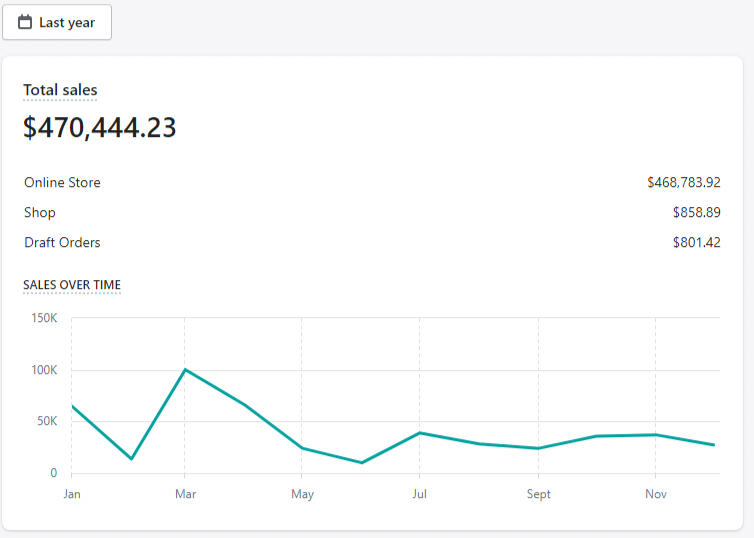Click the $801.42 Draft Orders amount
Screen dimensions: 754x538
[x=696, y=243]
